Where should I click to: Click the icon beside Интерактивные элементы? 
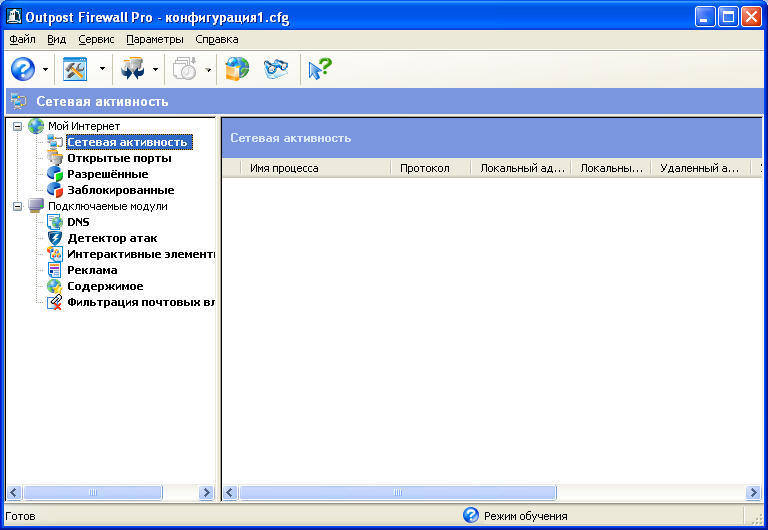[55, 254]
